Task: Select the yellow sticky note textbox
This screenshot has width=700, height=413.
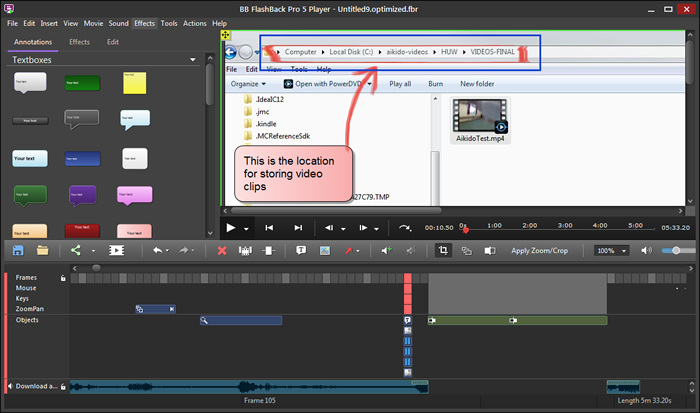Action: (135, 83)
